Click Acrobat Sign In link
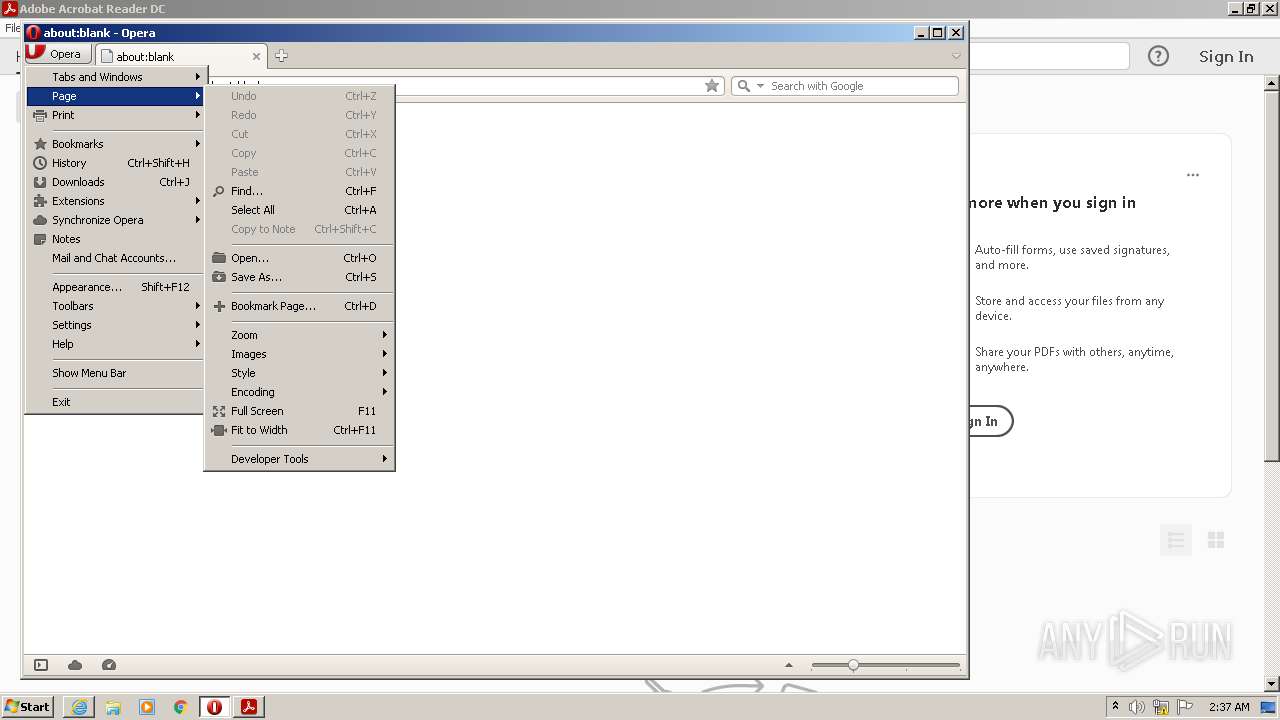 tap(1226, 56)
